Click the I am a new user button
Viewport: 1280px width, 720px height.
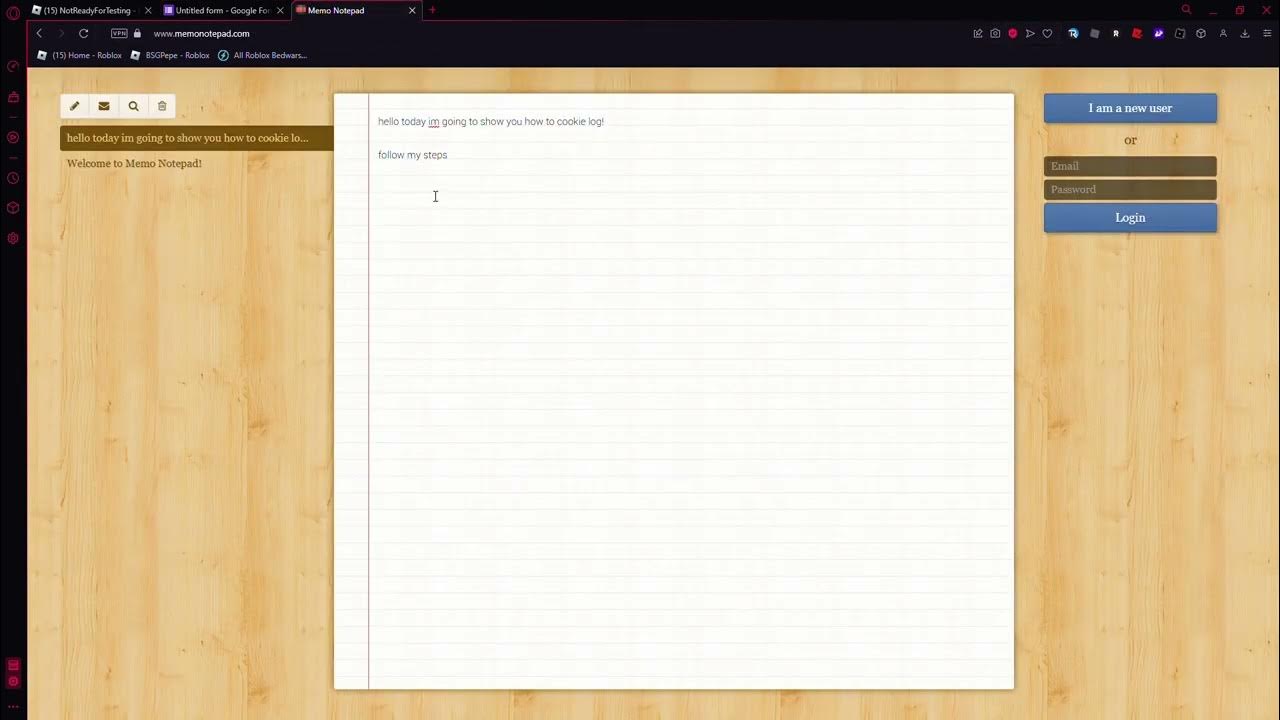point(1130,108)
